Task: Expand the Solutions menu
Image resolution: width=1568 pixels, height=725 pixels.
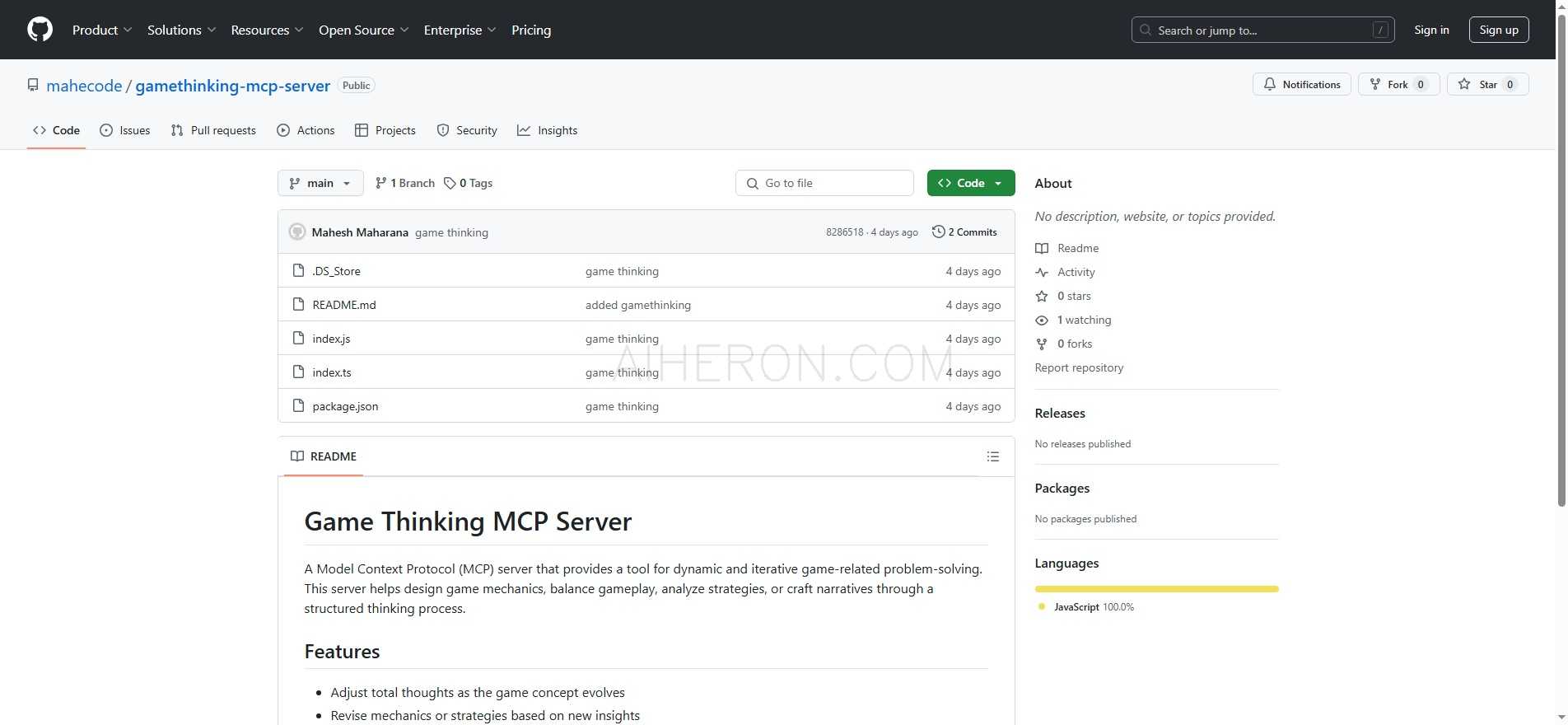Action: 182,30
